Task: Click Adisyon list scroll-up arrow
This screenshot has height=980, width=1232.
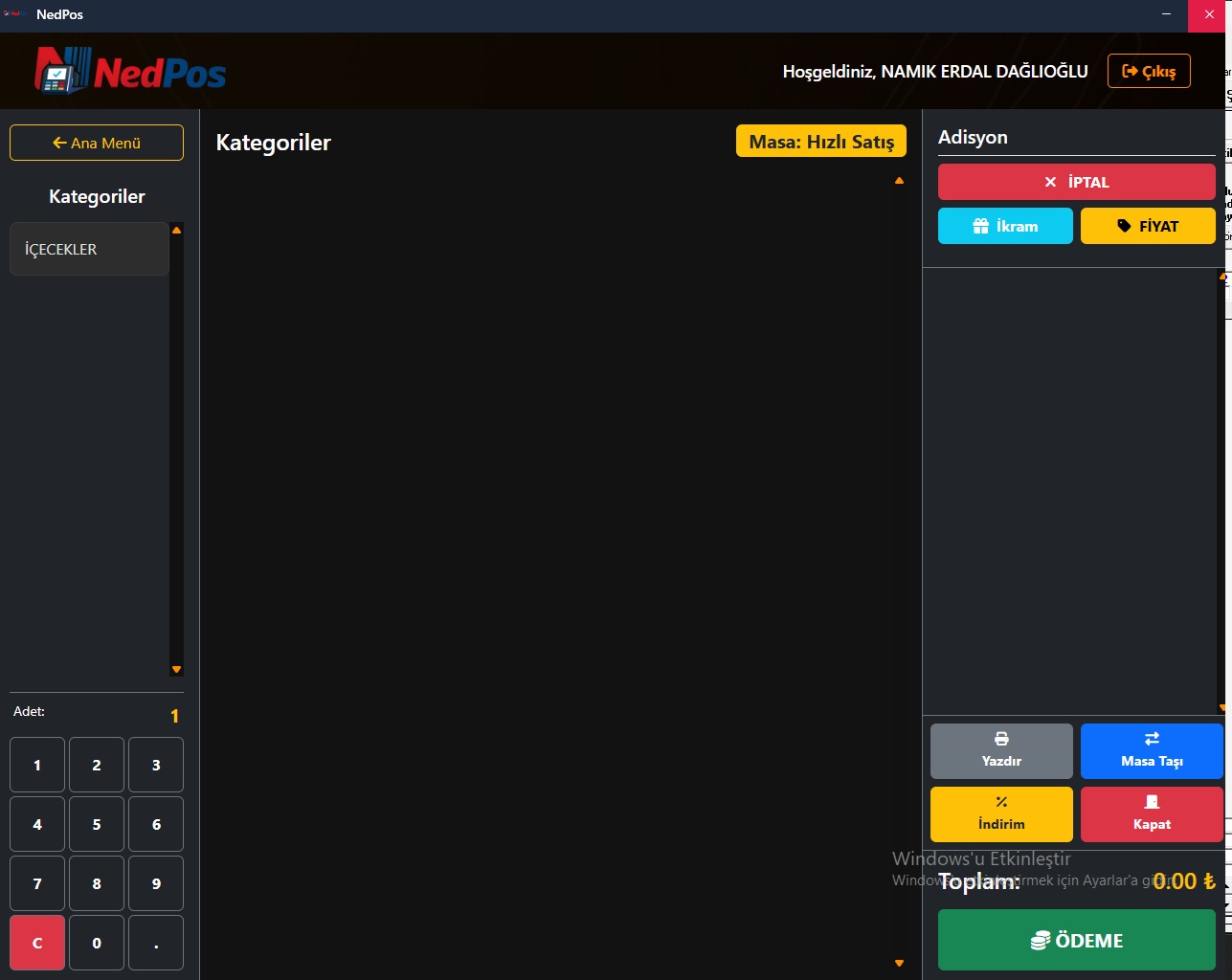Action: tap(1222, 277)
